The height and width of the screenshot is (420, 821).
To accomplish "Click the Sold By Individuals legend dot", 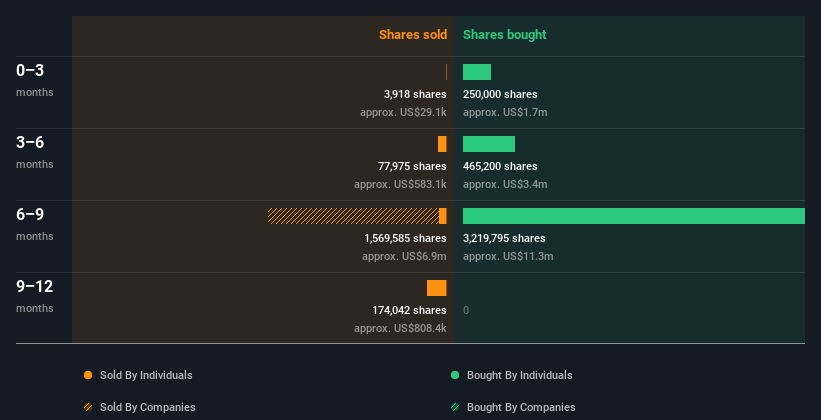I will [x=88, y=375].
